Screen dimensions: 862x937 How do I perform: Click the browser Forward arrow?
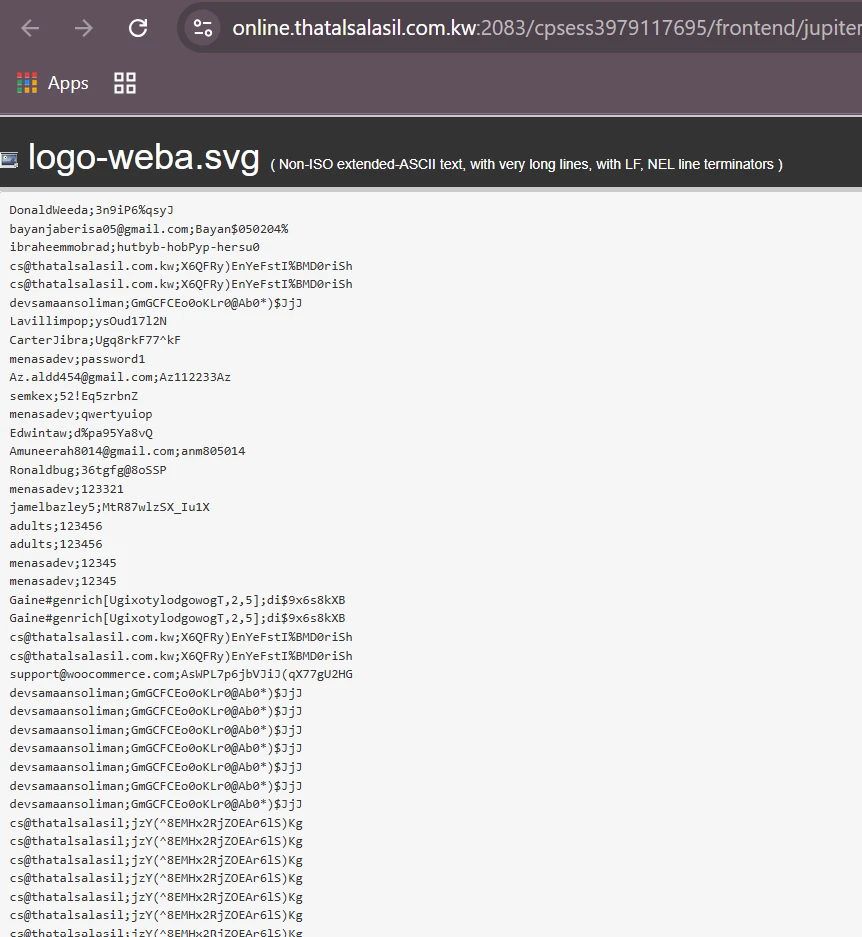coord(84,28)
